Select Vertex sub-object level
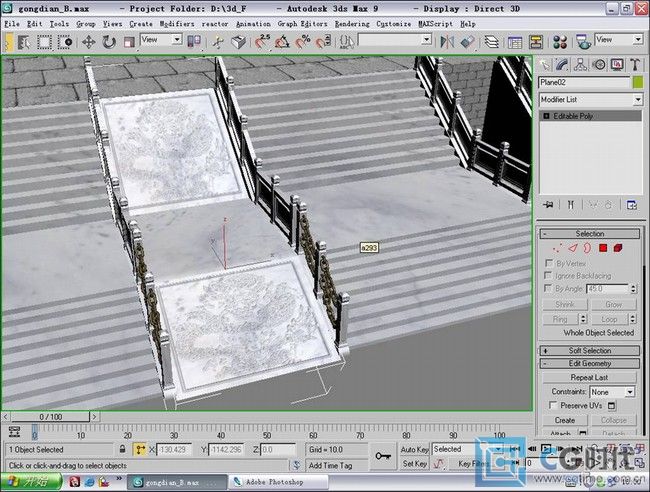Viewport: 650px width, 492px height. coord(558,248)
